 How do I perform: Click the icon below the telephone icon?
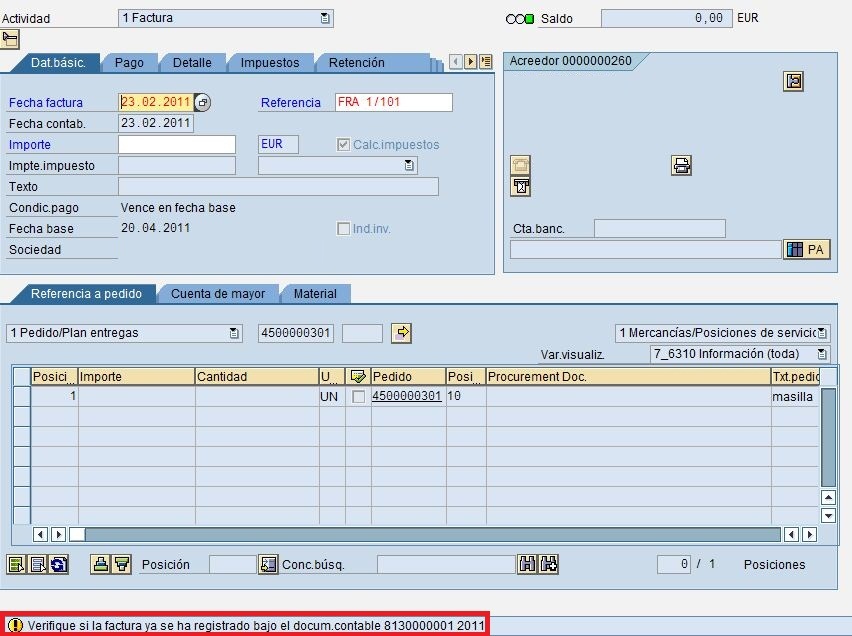(x=521, y=186)
